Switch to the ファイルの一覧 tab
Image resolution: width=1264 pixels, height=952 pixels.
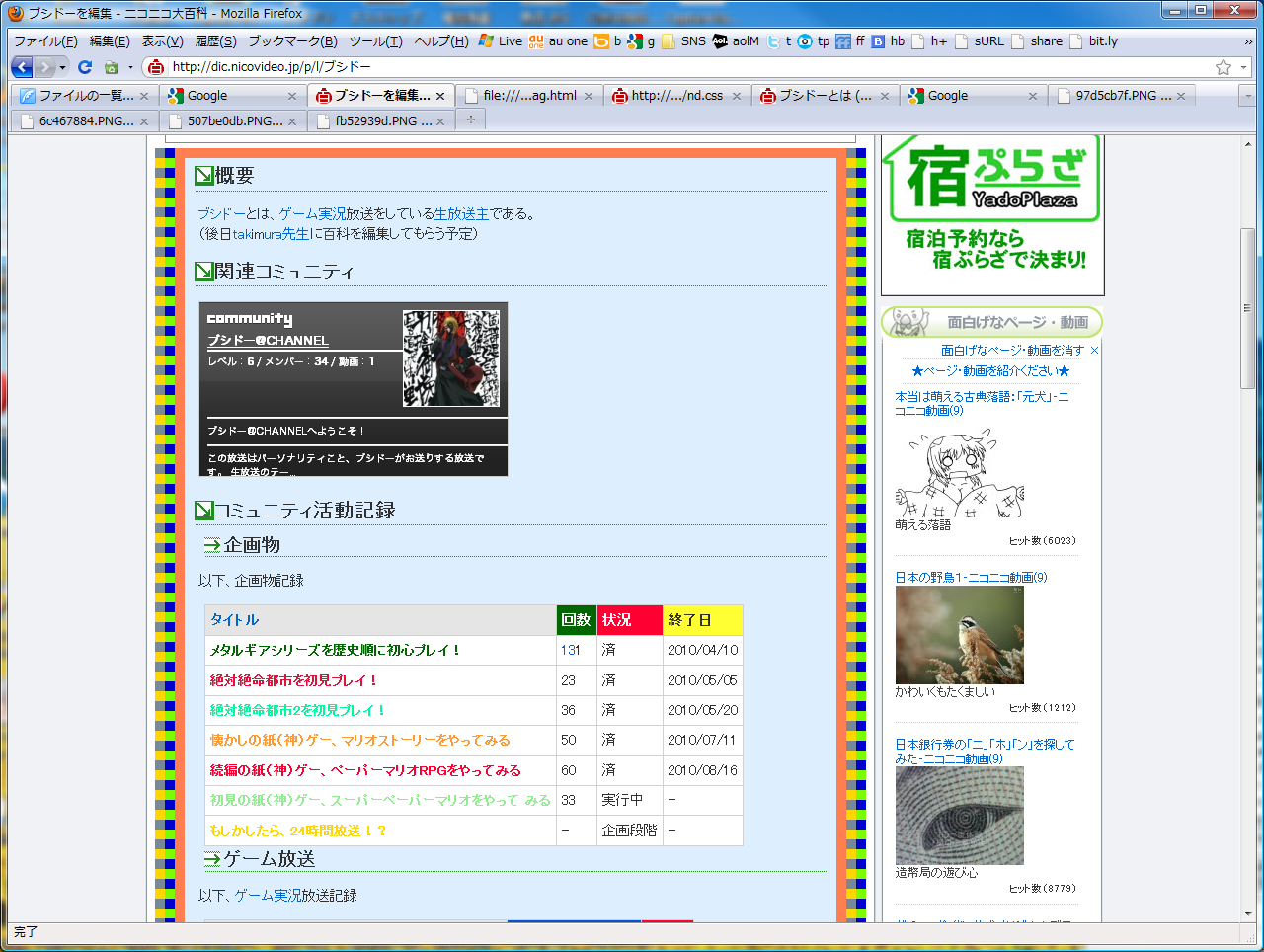[x=83, y=96]
